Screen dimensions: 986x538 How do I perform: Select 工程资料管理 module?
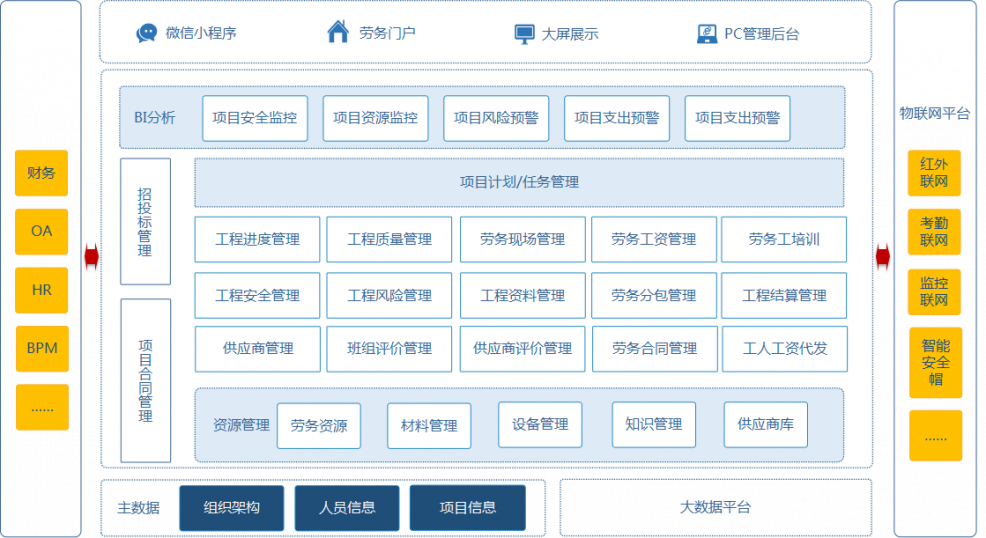(x=523, y=295)
